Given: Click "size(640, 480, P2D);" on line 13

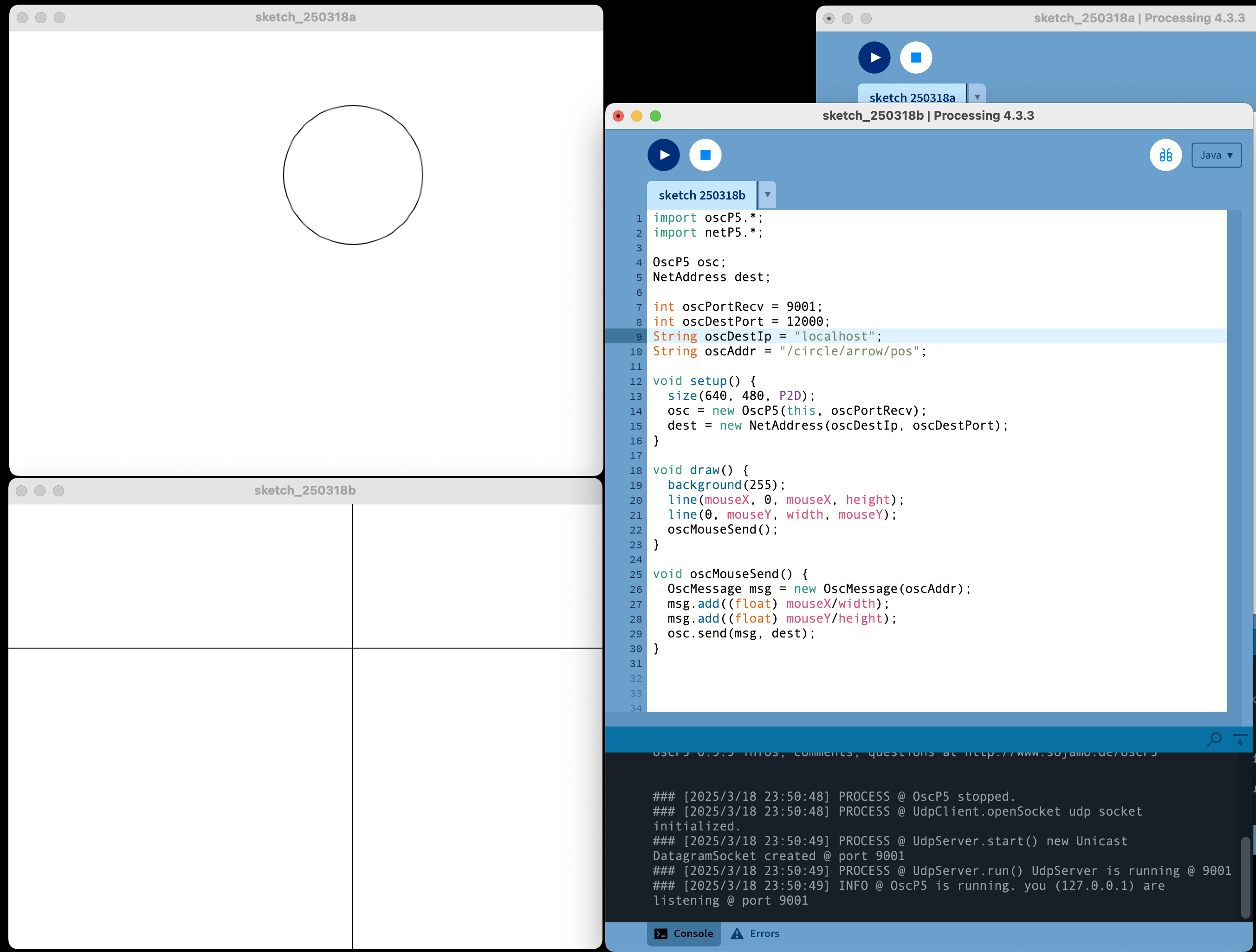Looking at the screenshot, I should 741,396.
